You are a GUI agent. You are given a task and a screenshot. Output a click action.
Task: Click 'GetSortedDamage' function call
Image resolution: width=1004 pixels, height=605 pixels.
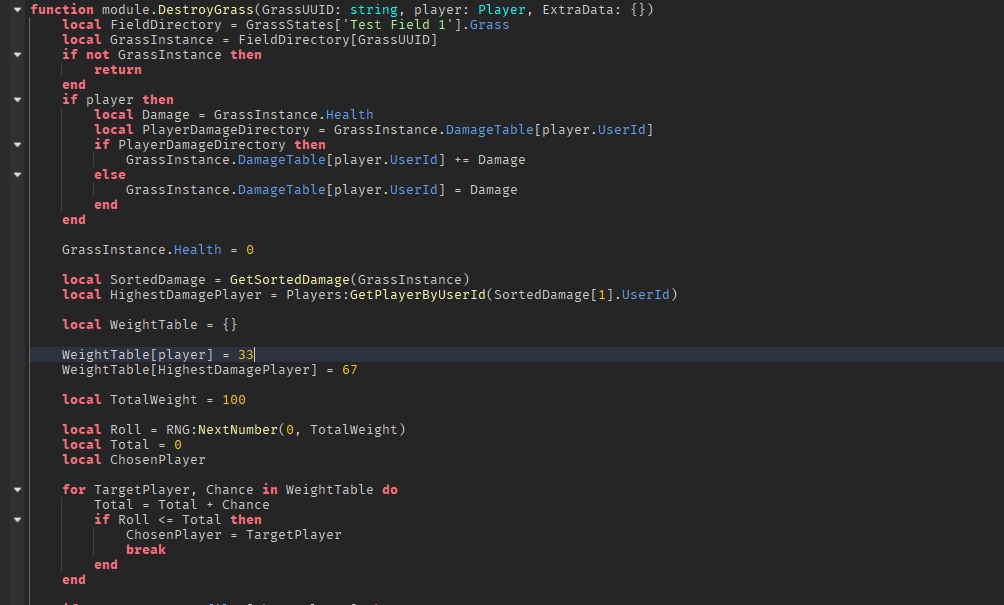click(x=289, y=280)
